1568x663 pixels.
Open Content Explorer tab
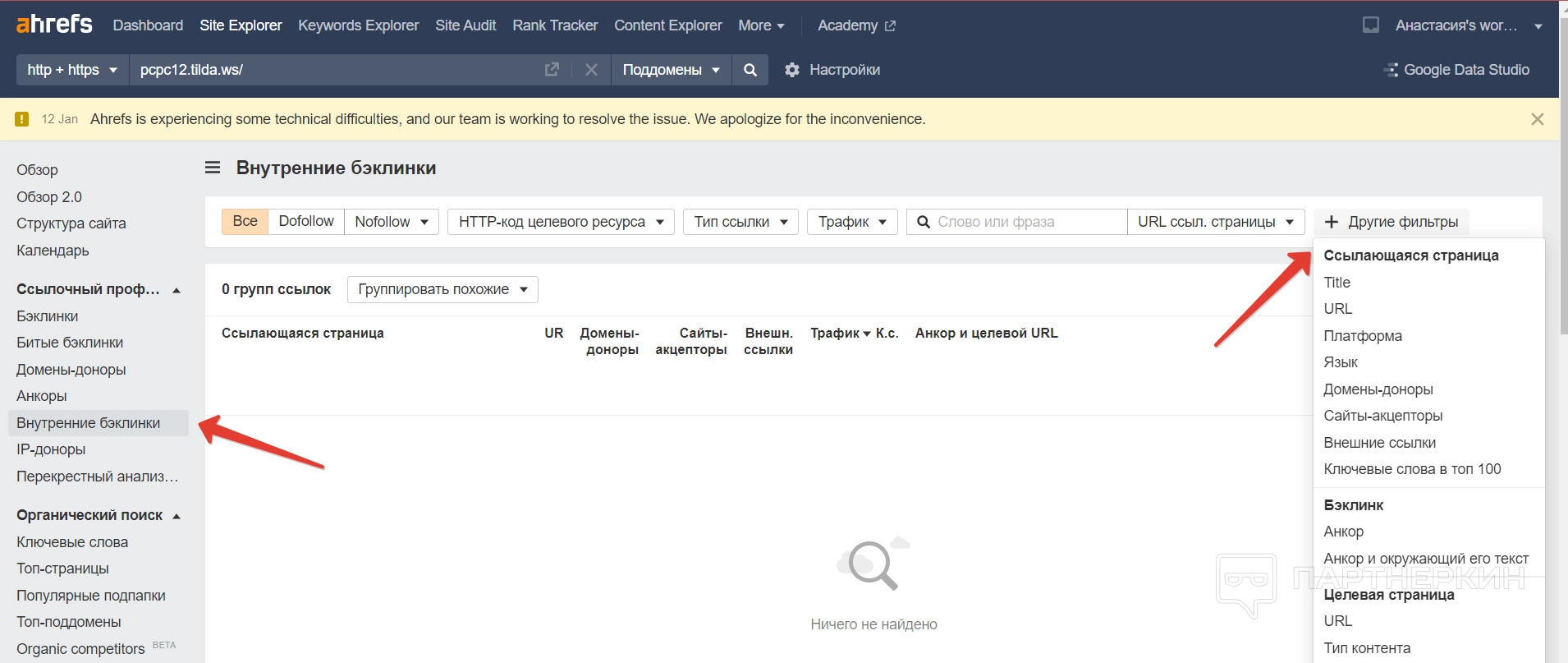[x=668, y=25]
